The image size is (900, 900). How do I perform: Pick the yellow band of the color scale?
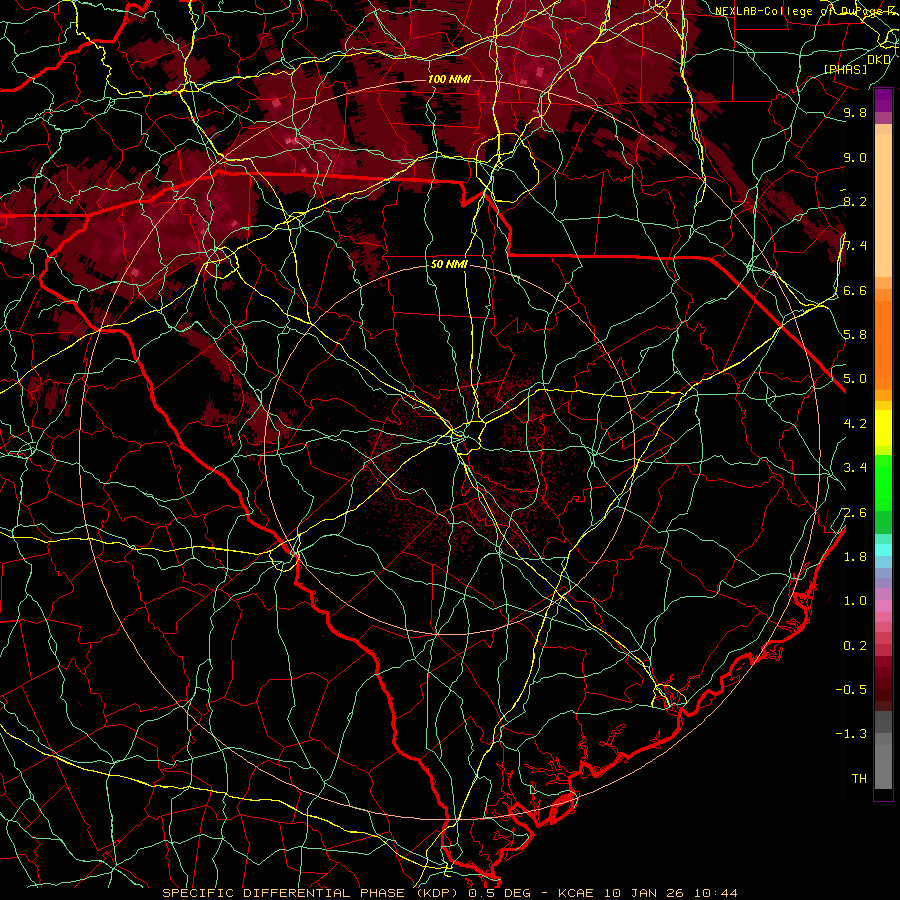883,428
